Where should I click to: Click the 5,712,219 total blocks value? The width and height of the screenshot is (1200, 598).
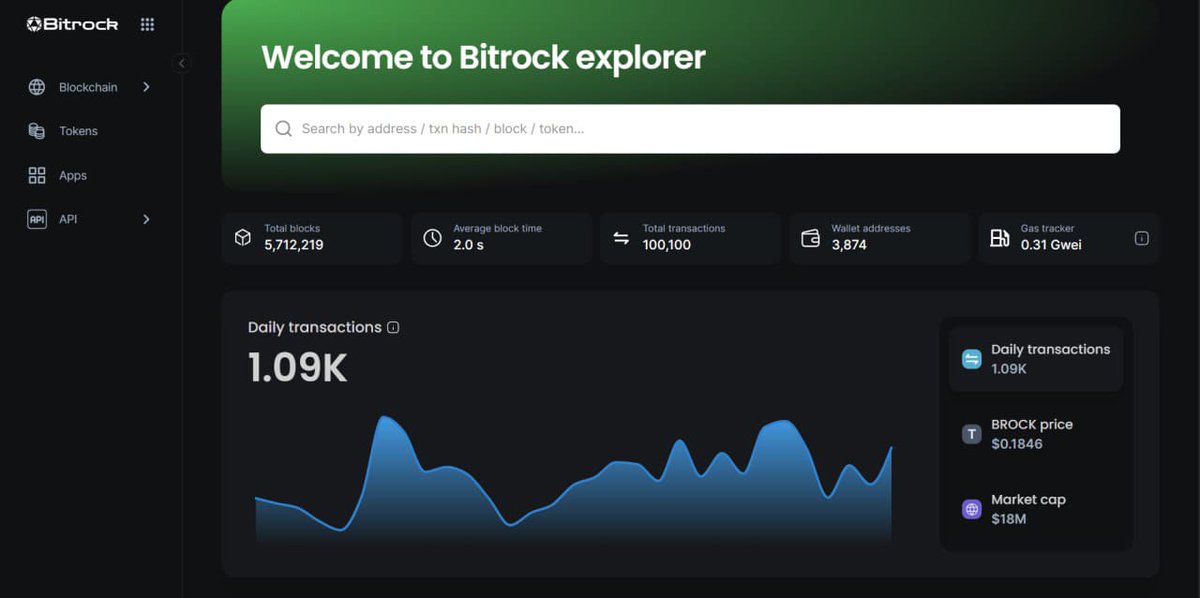coord(294,245)
